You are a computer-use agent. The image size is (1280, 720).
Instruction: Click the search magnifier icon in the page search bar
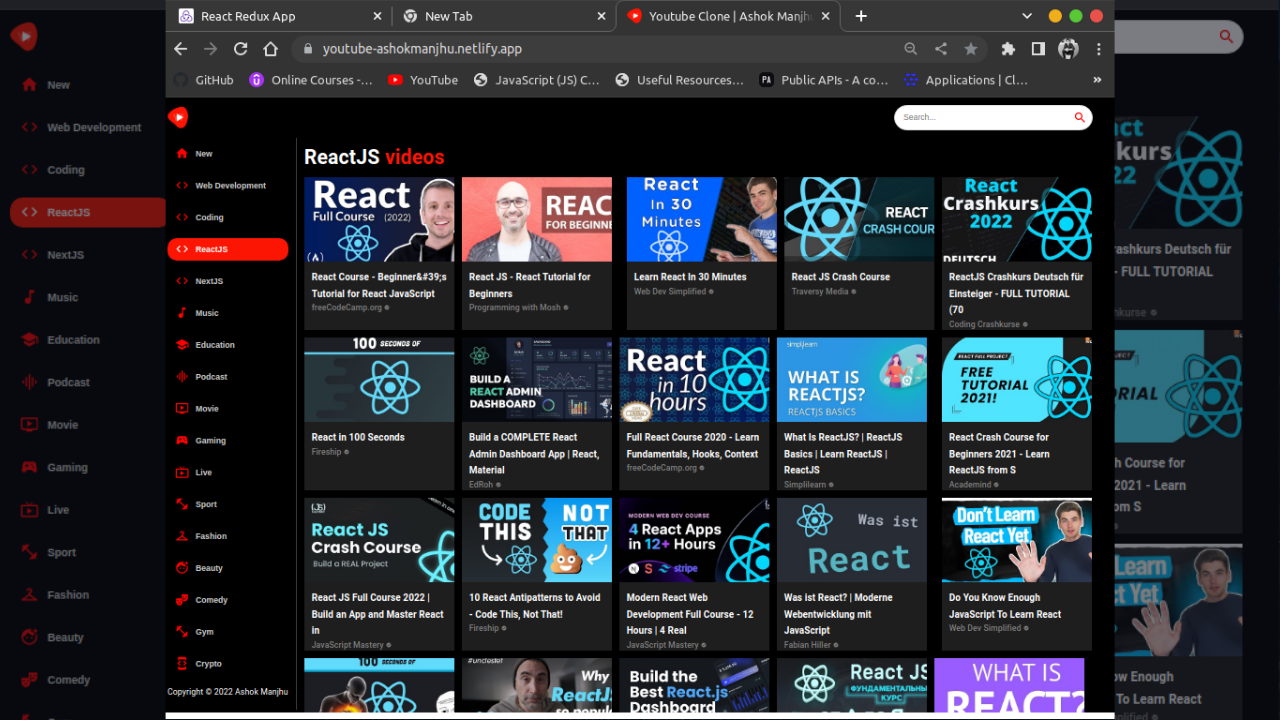pos(1079,117)
